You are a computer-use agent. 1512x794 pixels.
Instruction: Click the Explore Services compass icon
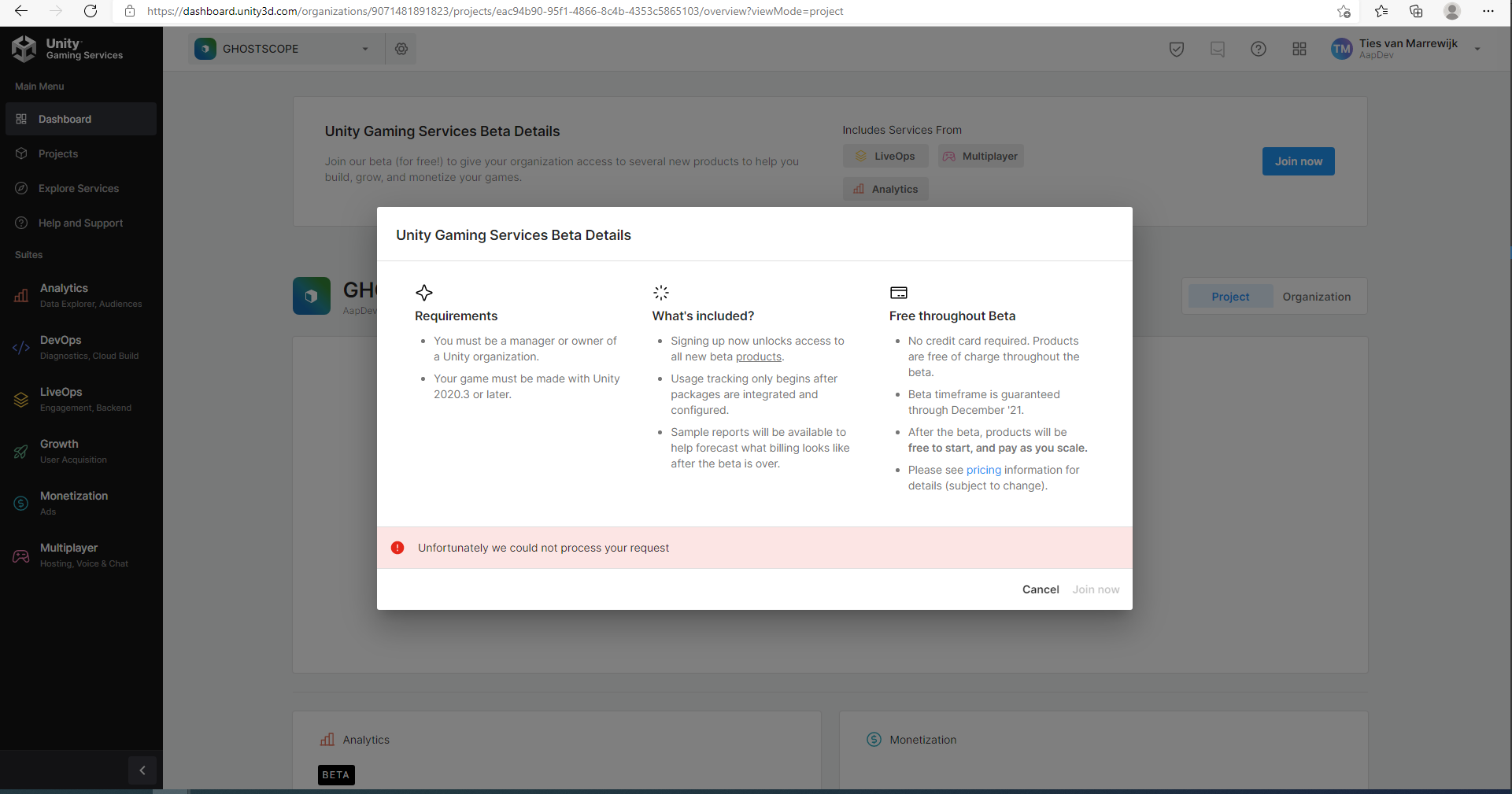(21, 188)
